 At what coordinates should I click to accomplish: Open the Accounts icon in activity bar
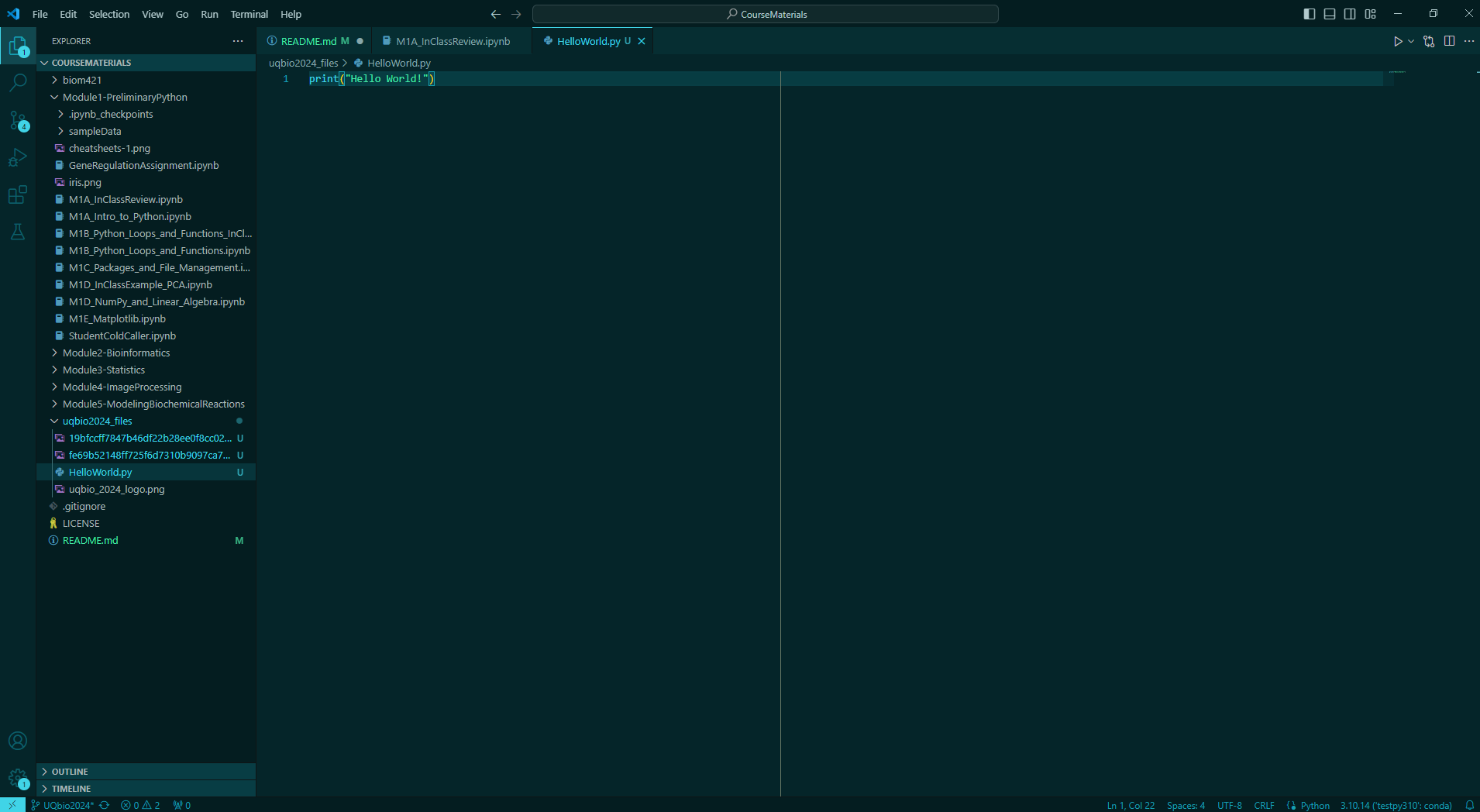[x=18, y=741]
